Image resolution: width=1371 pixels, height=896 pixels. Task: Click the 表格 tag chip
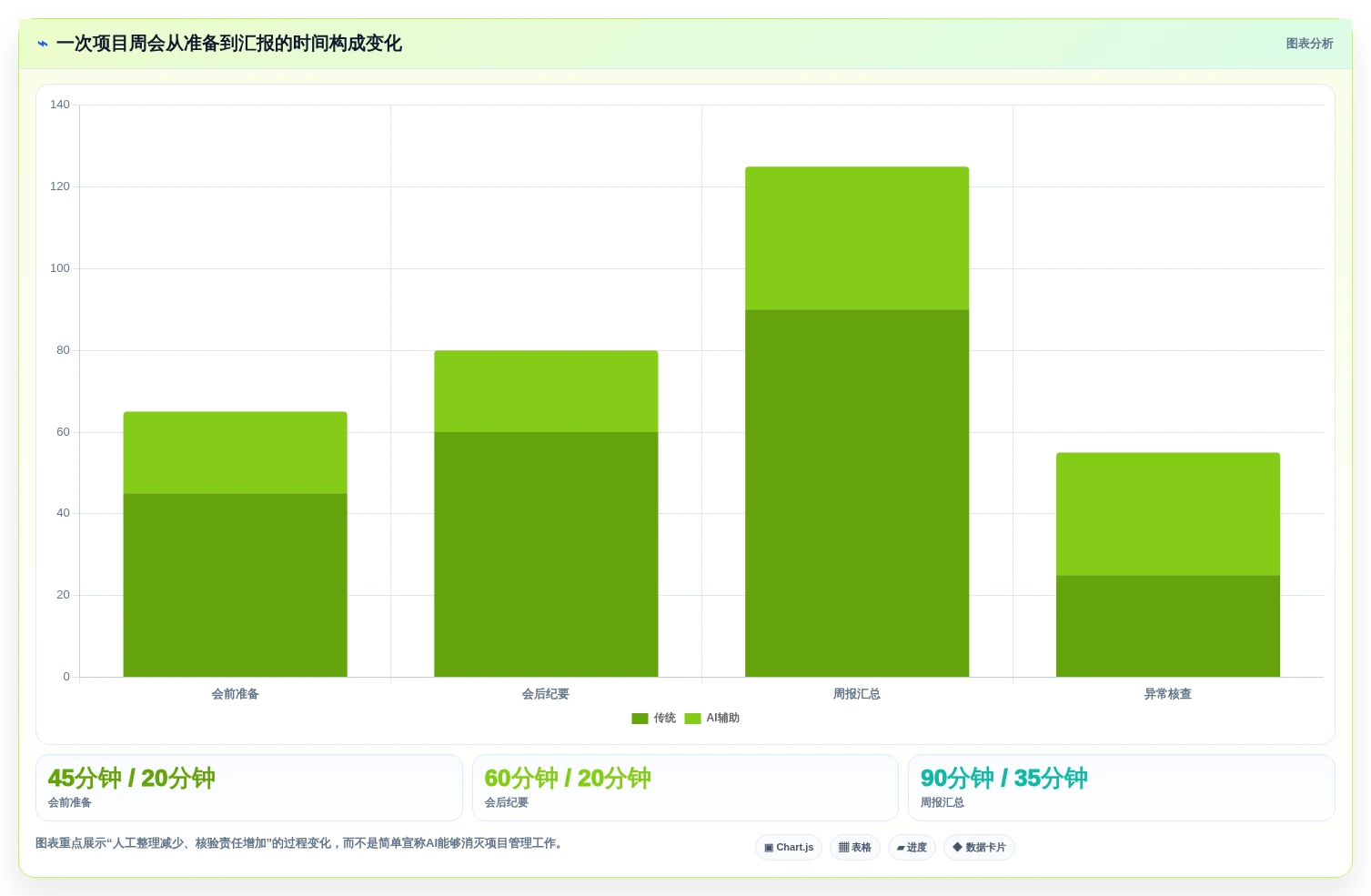pyautogui.click(x=855, y=847)
